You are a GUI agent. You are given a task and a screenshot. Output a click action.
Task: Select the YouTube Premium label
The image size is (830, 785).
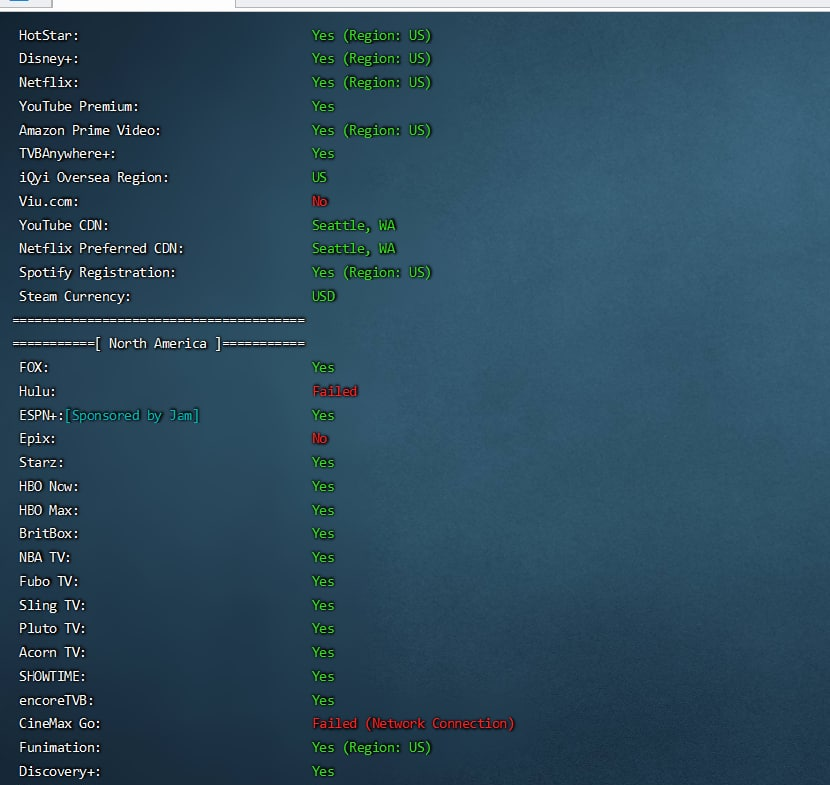(79, 106)
